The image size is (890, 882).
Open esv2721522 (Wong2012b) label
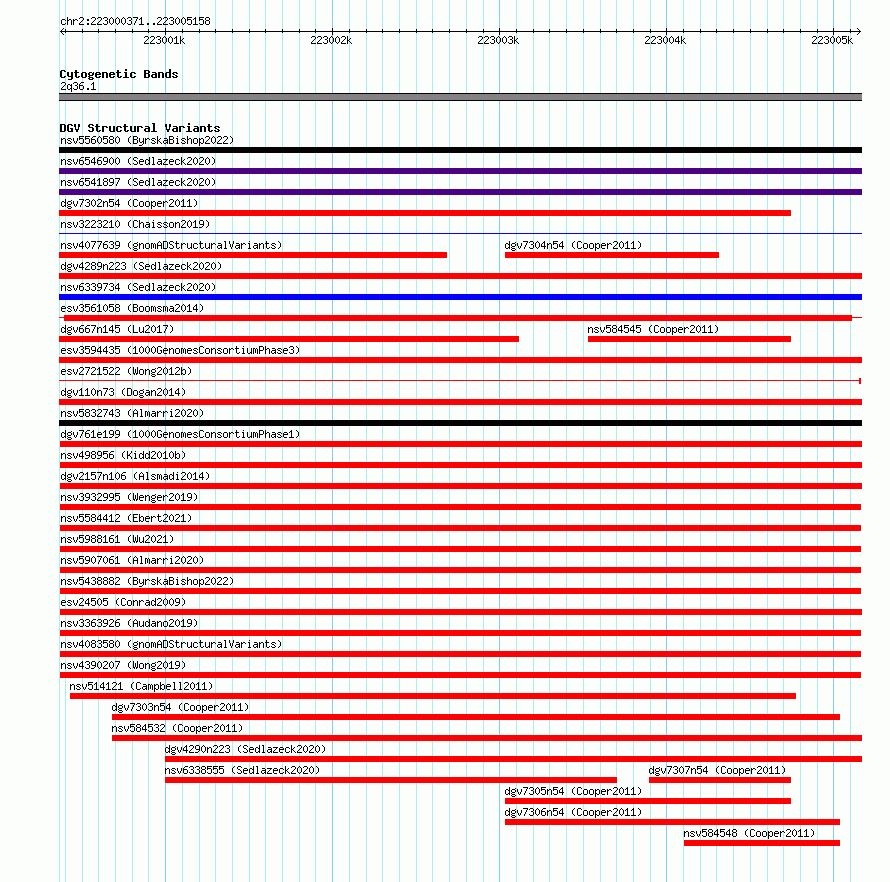coord(127,371)
